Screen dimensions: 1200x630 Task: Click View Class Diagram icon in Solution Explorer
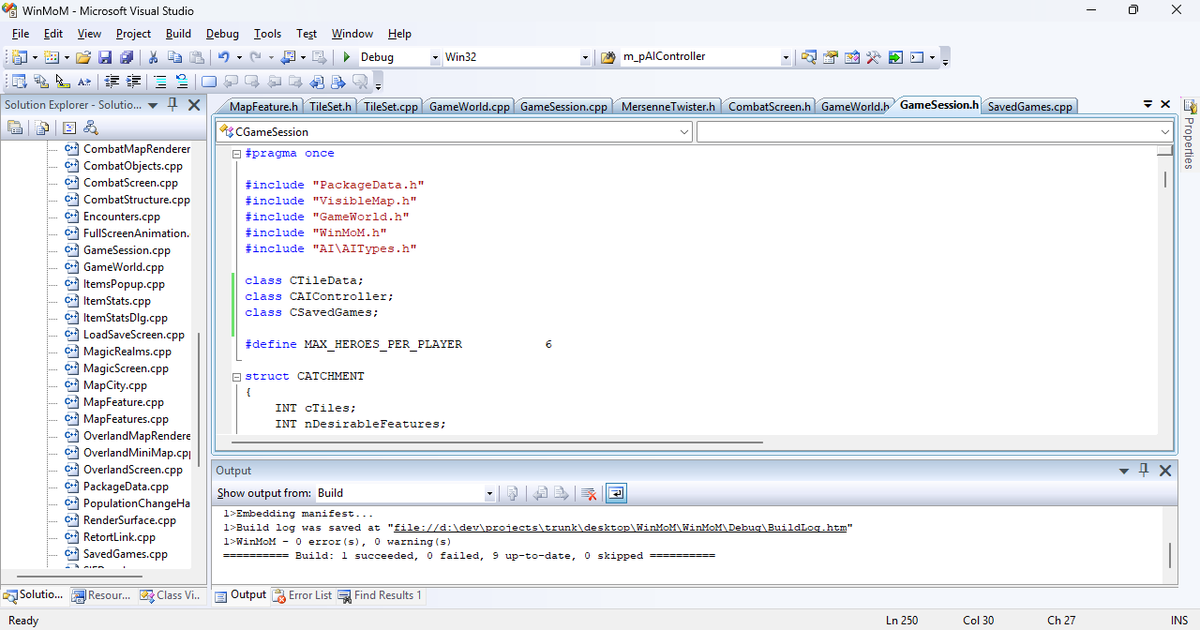pos(90,127)
